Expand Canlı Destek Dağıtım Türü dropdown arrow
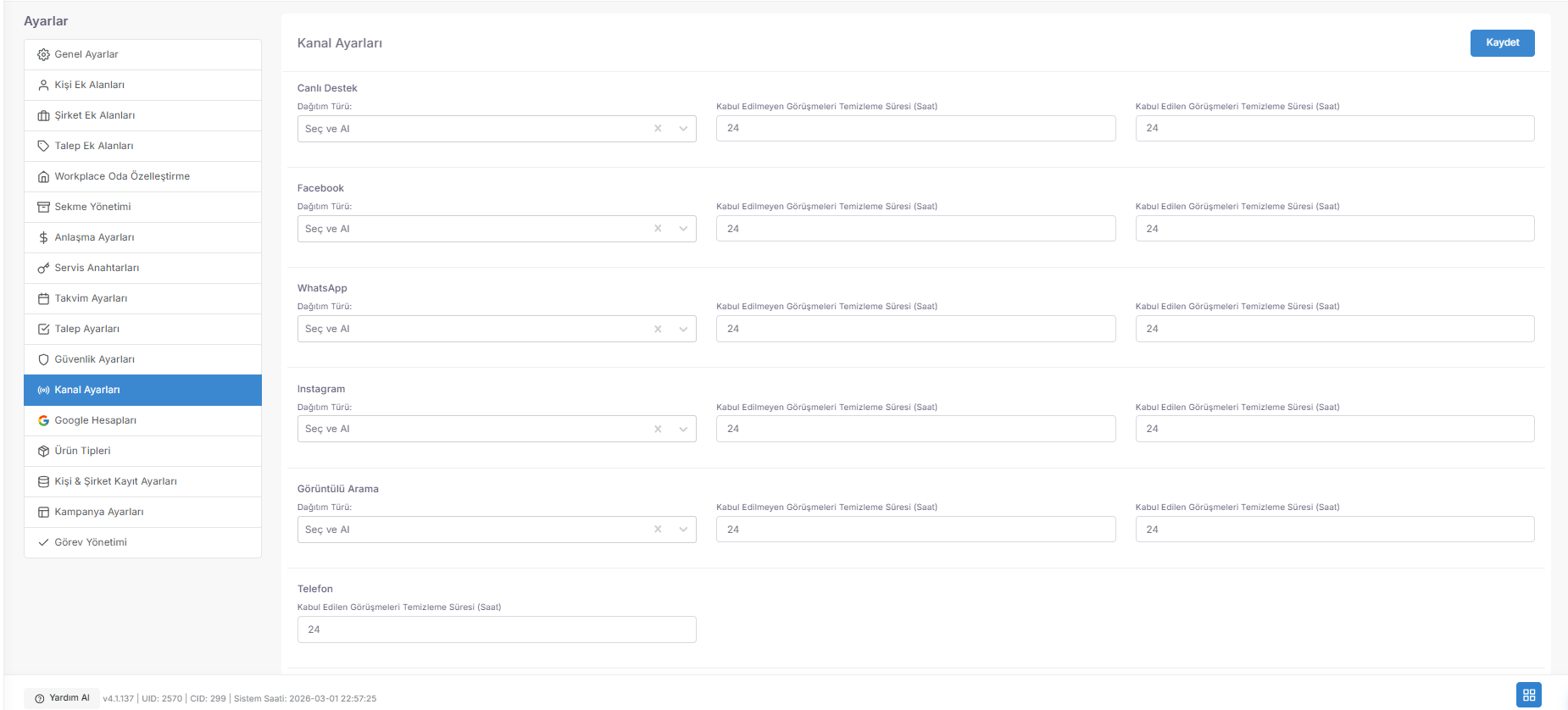This screenshot has height=710, width=1568. click(683, 129)
